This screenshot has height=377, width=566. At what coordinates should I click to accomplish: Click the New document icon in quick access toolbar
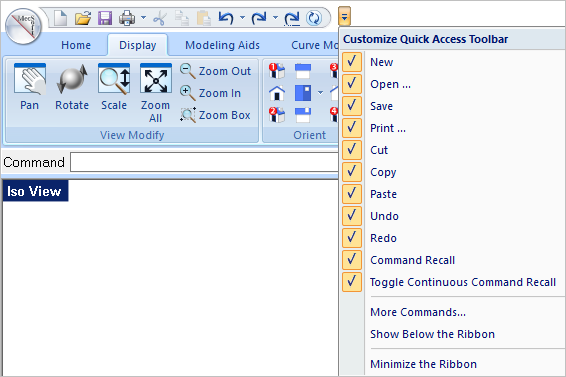[x=60, y=18]
